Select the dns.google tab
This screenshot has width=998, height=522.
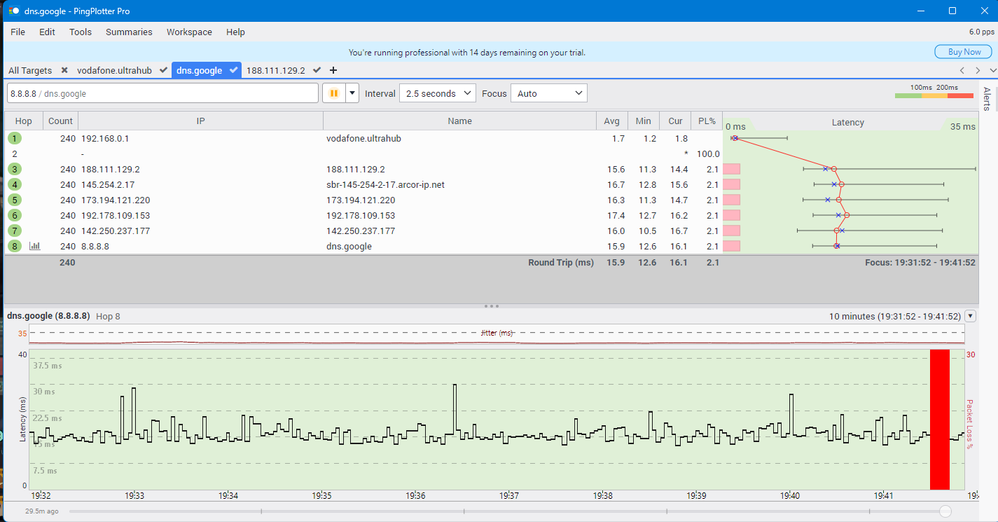[x=199, y=71]
